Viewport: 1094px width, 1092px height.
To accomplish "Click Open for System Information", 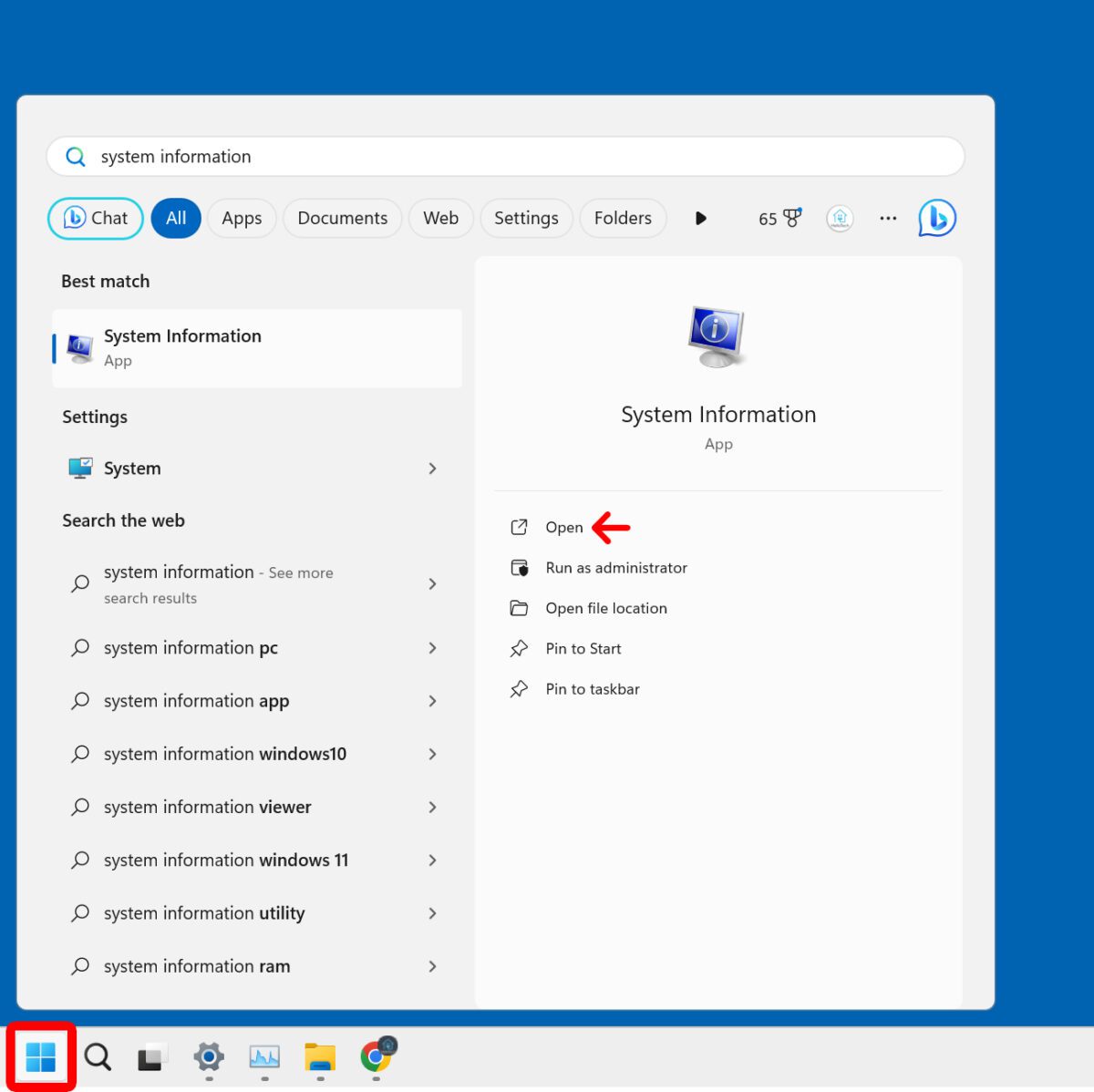I will (x=563, y=528).
